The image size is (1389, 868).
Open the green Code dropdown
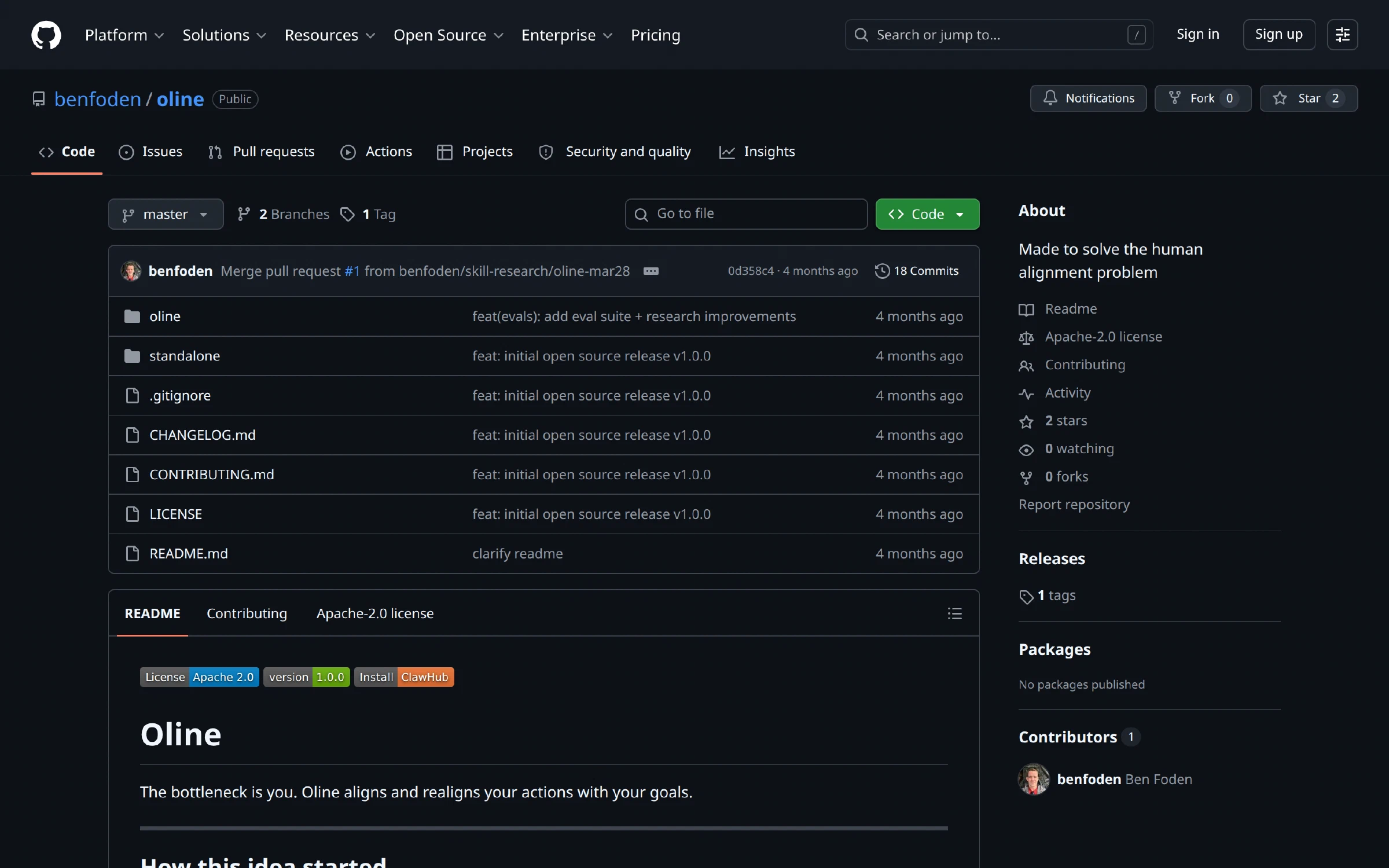pos(927,214)
